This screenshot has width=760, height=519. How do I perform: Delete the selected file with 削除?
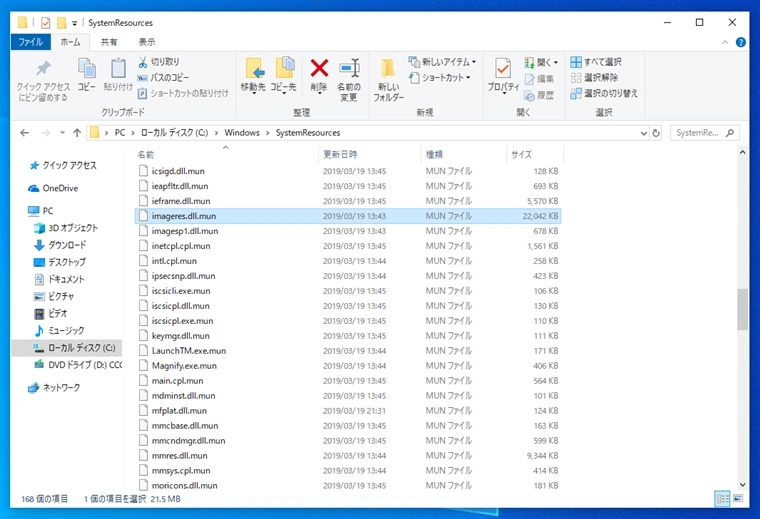coord(319,75)
